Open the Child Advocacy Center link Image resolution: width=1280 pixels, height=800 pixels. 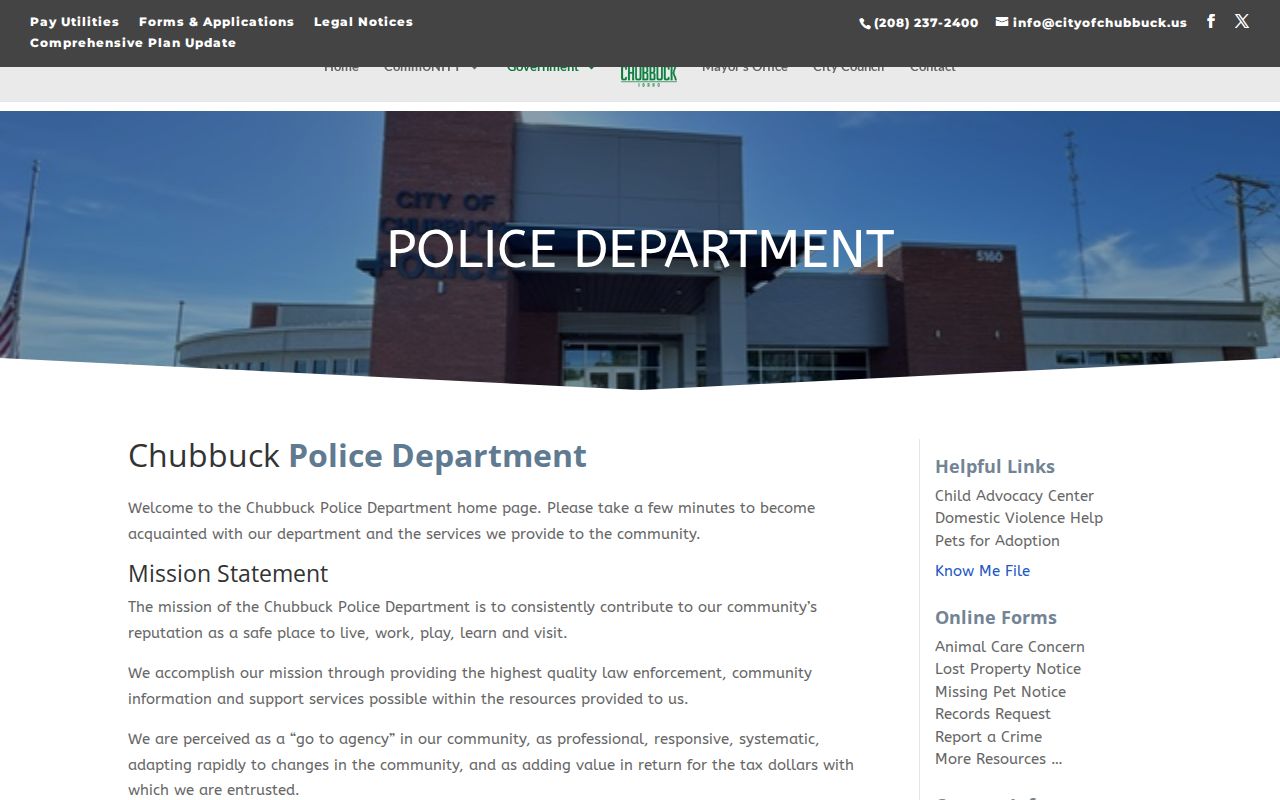1014,496
